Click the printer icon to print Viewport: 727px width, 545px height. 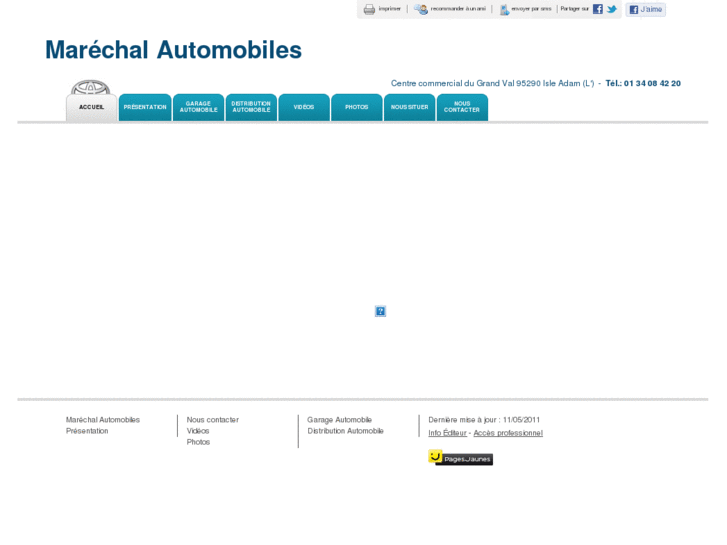(x=369, y=9)
